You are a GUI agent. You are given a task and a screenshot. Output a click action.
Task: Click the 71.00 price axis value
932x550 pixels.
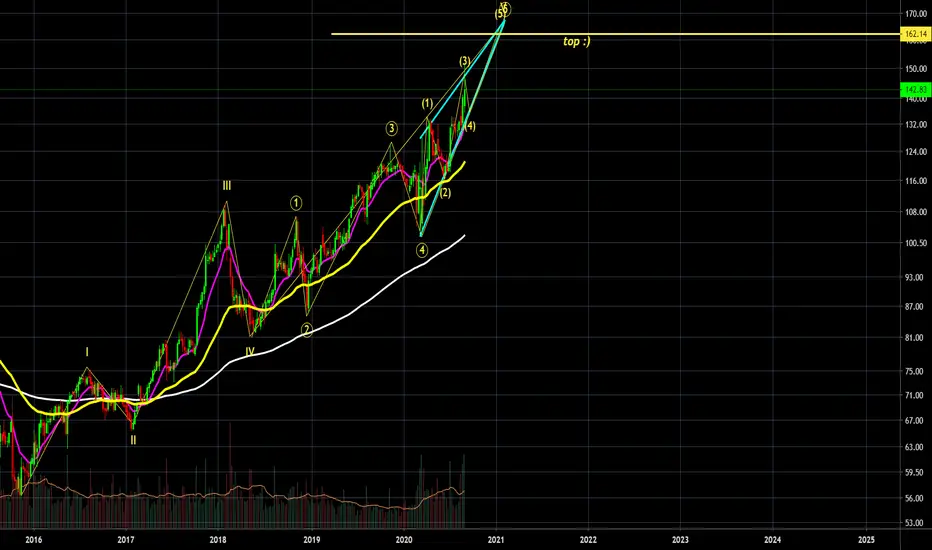coord(916,395)
